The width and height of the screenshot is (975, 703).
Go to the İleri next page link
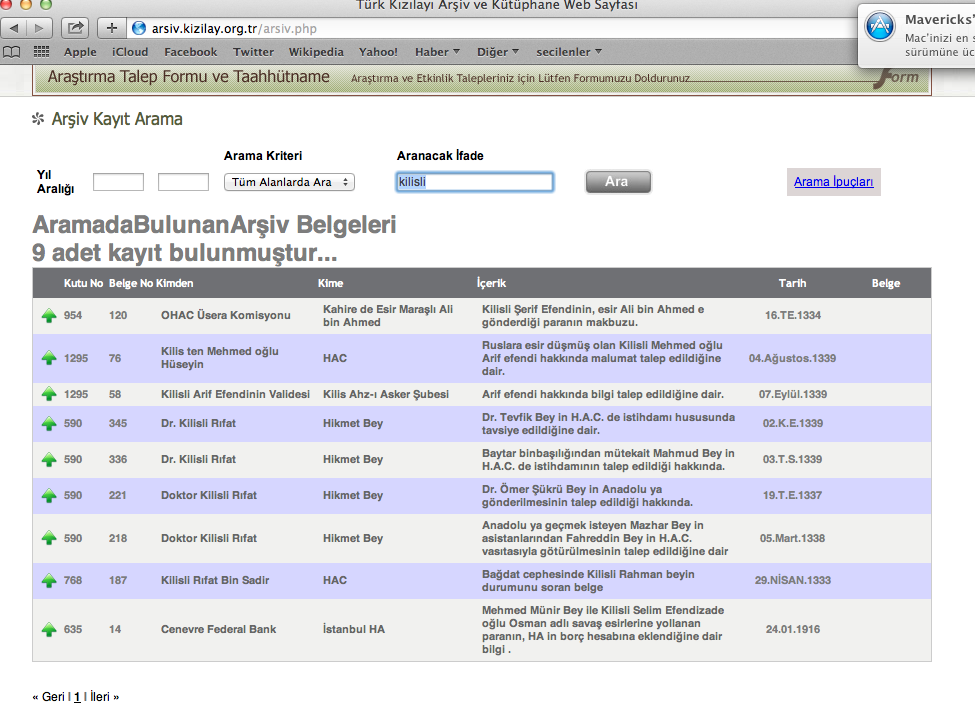coord(104,696)
